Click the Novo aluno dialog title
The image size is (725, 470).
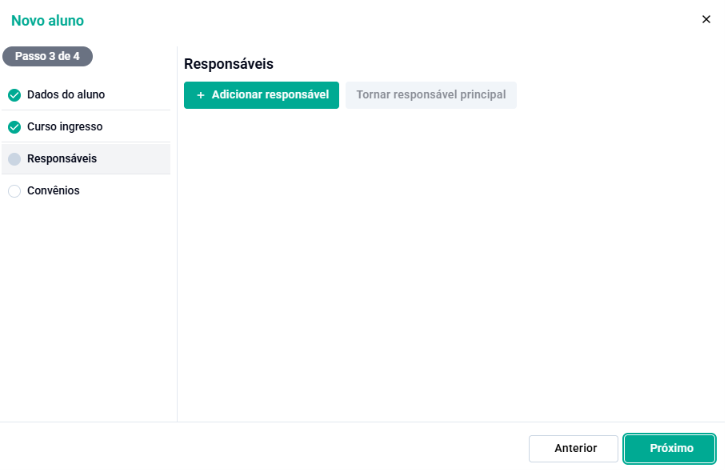pos(47,21)
